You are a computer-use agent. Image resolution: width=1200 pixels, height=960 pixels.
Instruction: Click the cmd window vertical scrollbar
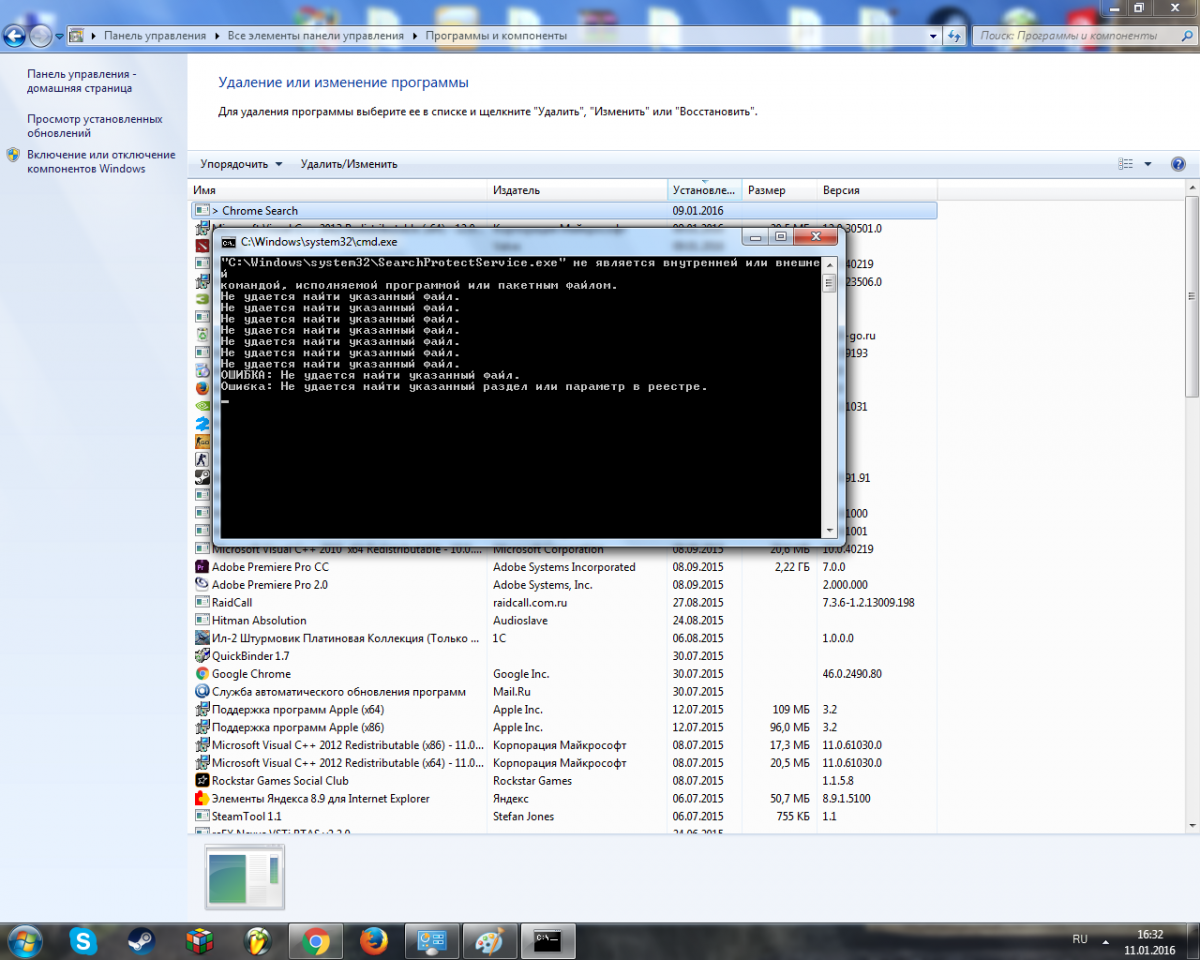point(828,400)
